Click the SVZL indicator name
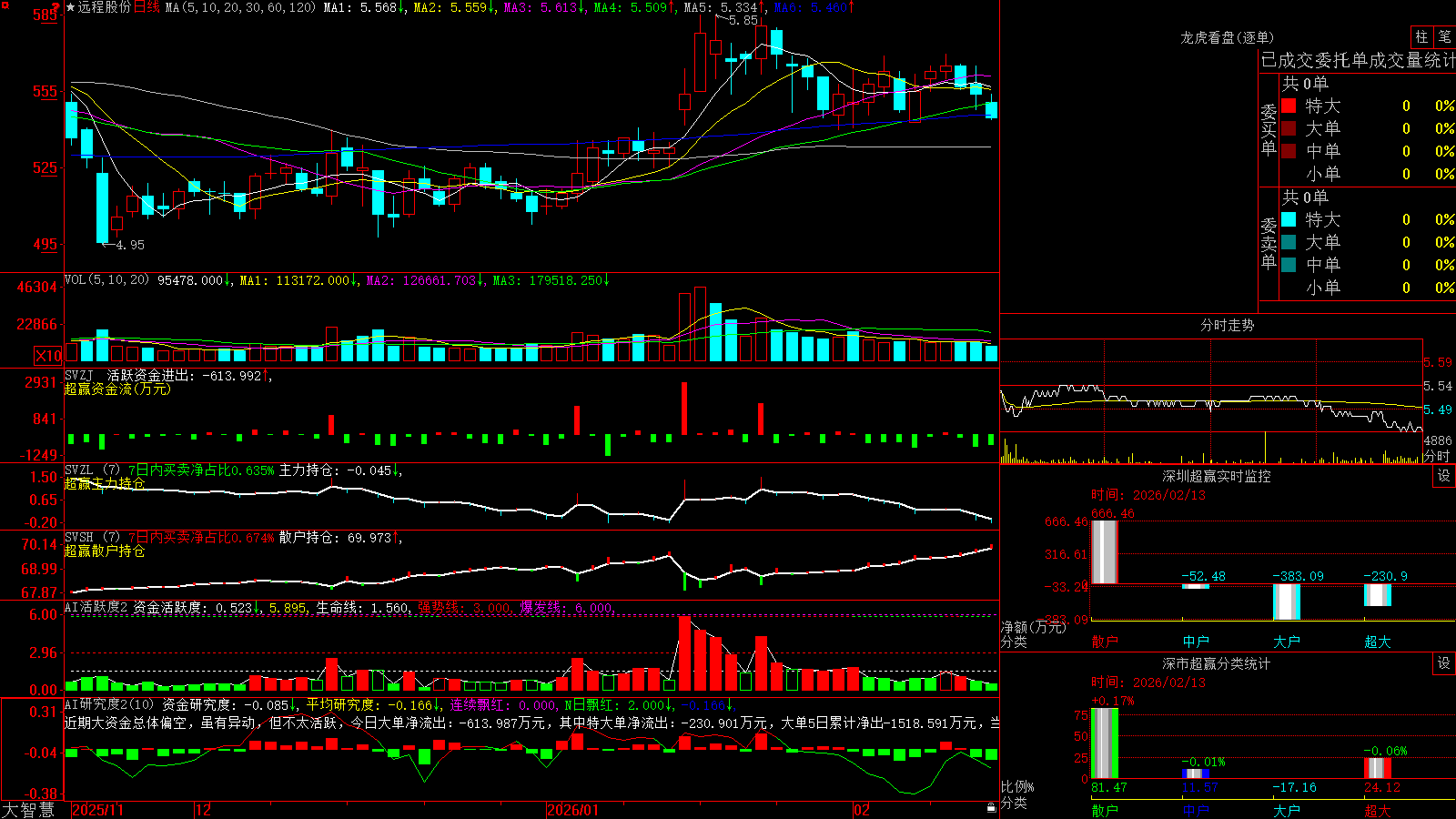 tap(79, 470)
